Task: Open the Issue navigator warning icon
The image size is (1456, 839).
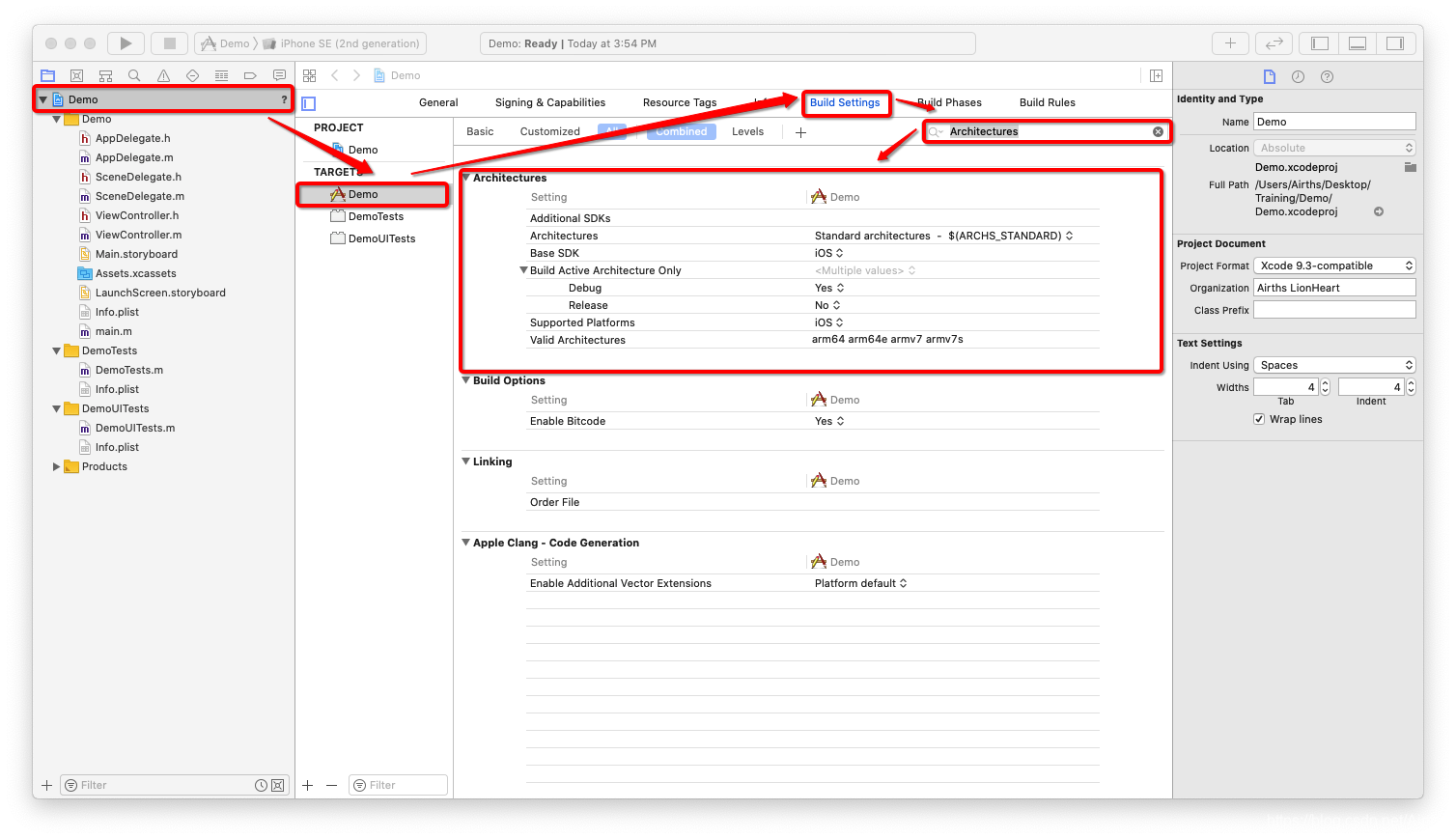Action: click(163, 75)
